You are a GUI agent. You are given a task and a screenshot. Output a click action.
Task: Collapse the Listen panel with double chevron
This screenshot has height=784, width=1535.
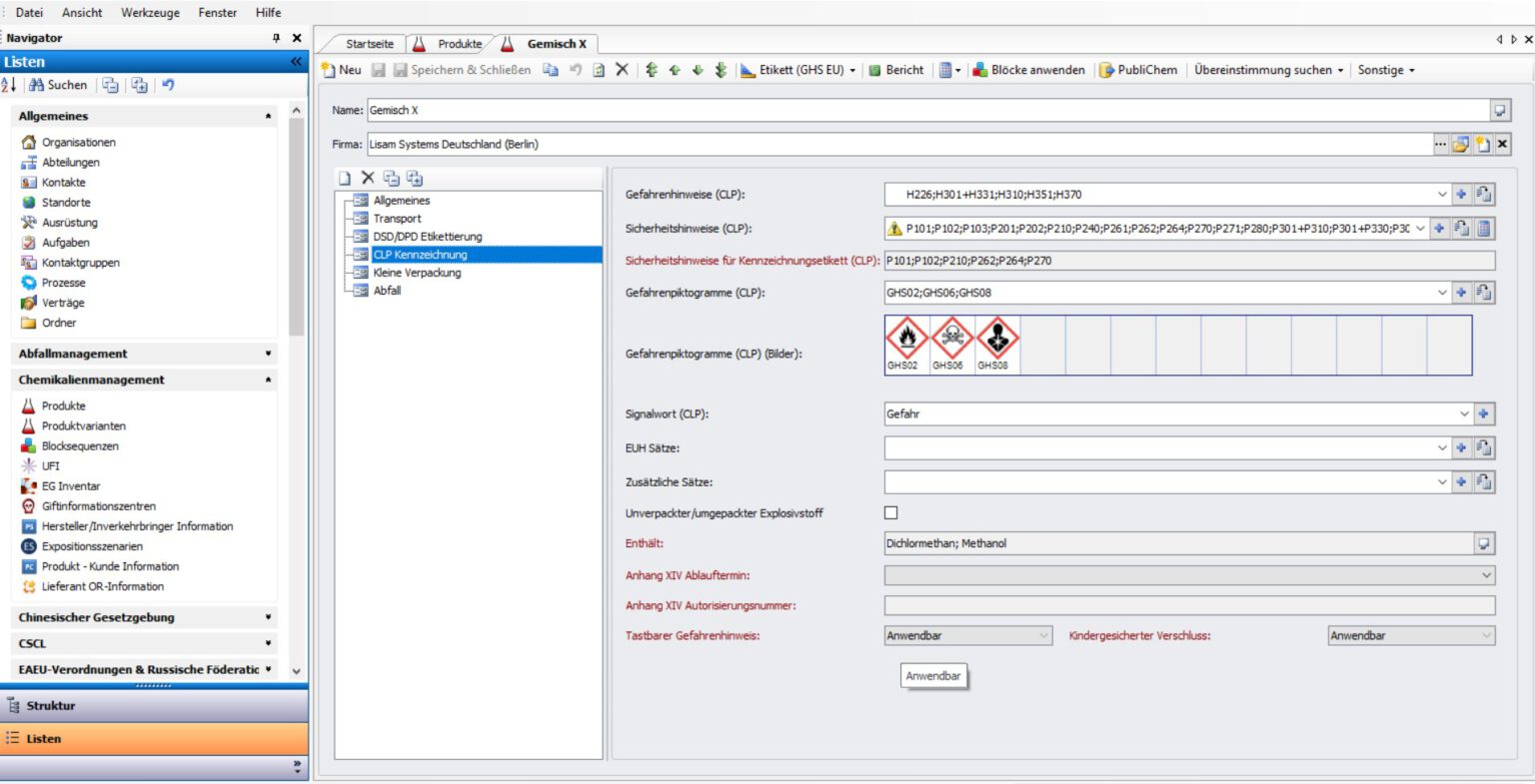(x=296, y=62)
